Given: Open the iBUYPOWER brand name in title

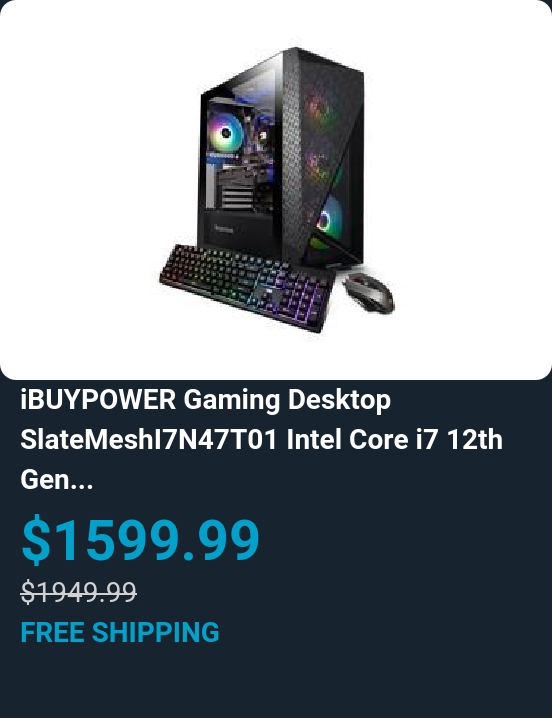Looking at the screenshot, I should click(x=98, y=400).
